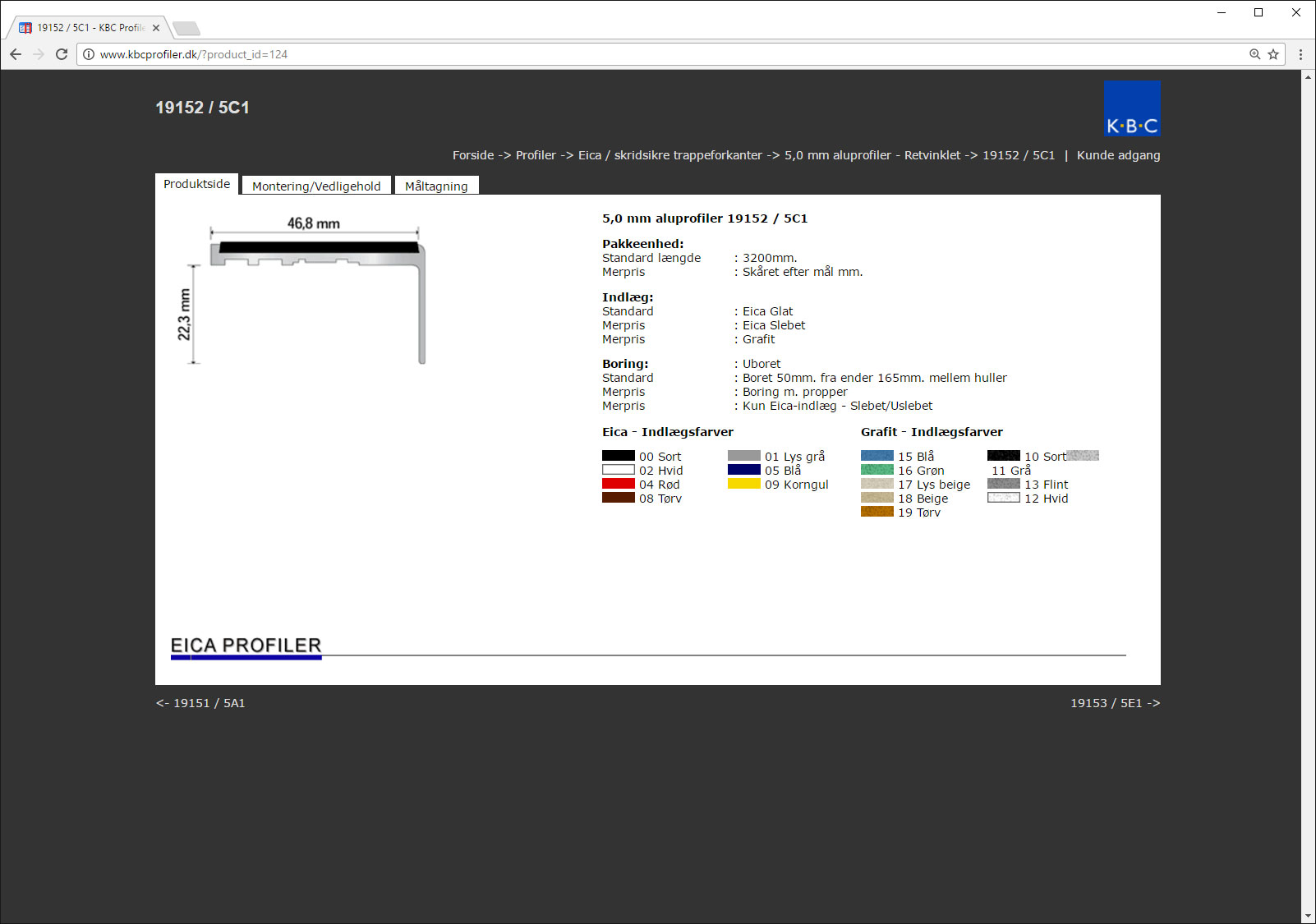This screenshot has width=1316, height=924.
Task: Click the 05 Blå dark blue swatch
Action: (744, 470)
